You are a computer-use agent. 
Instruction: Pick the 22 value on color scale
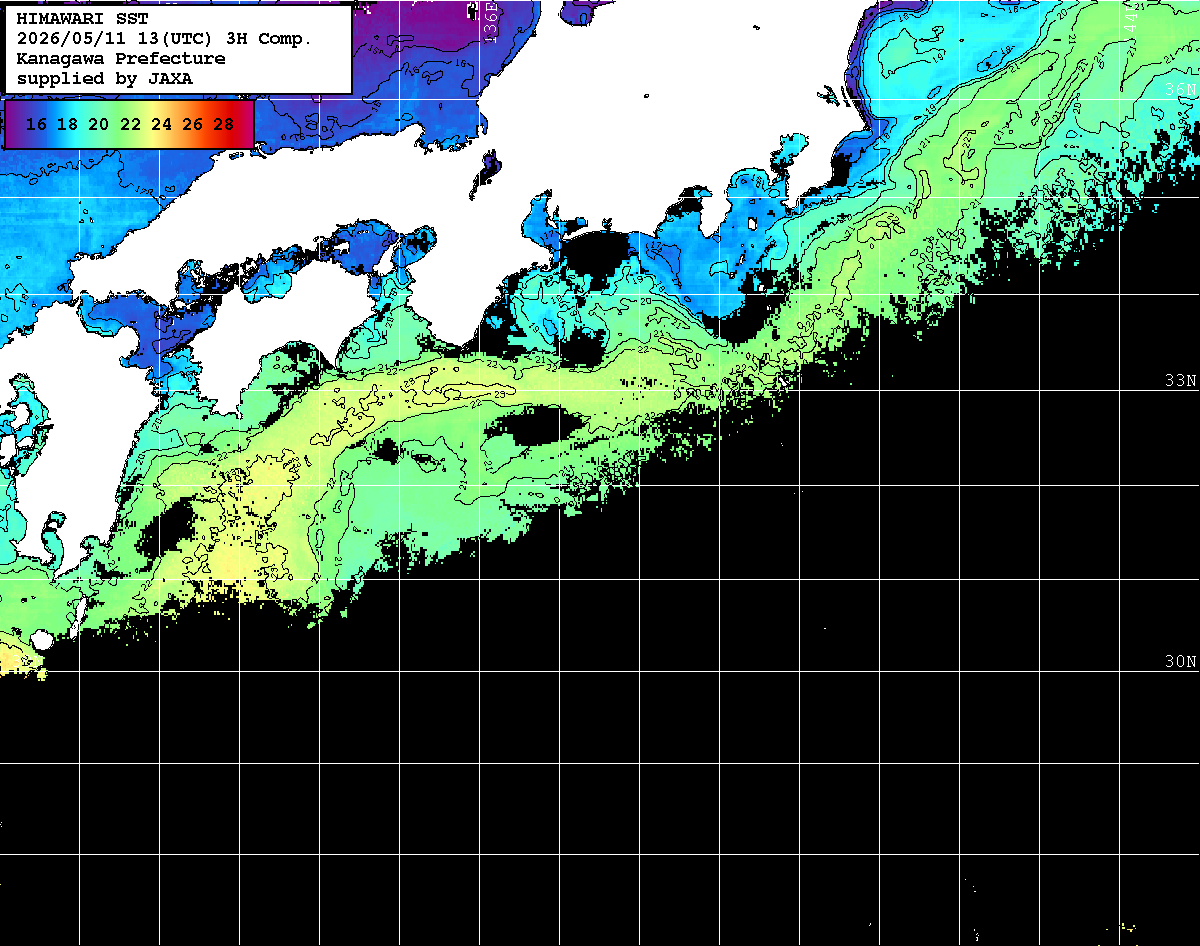pos(130,124)
